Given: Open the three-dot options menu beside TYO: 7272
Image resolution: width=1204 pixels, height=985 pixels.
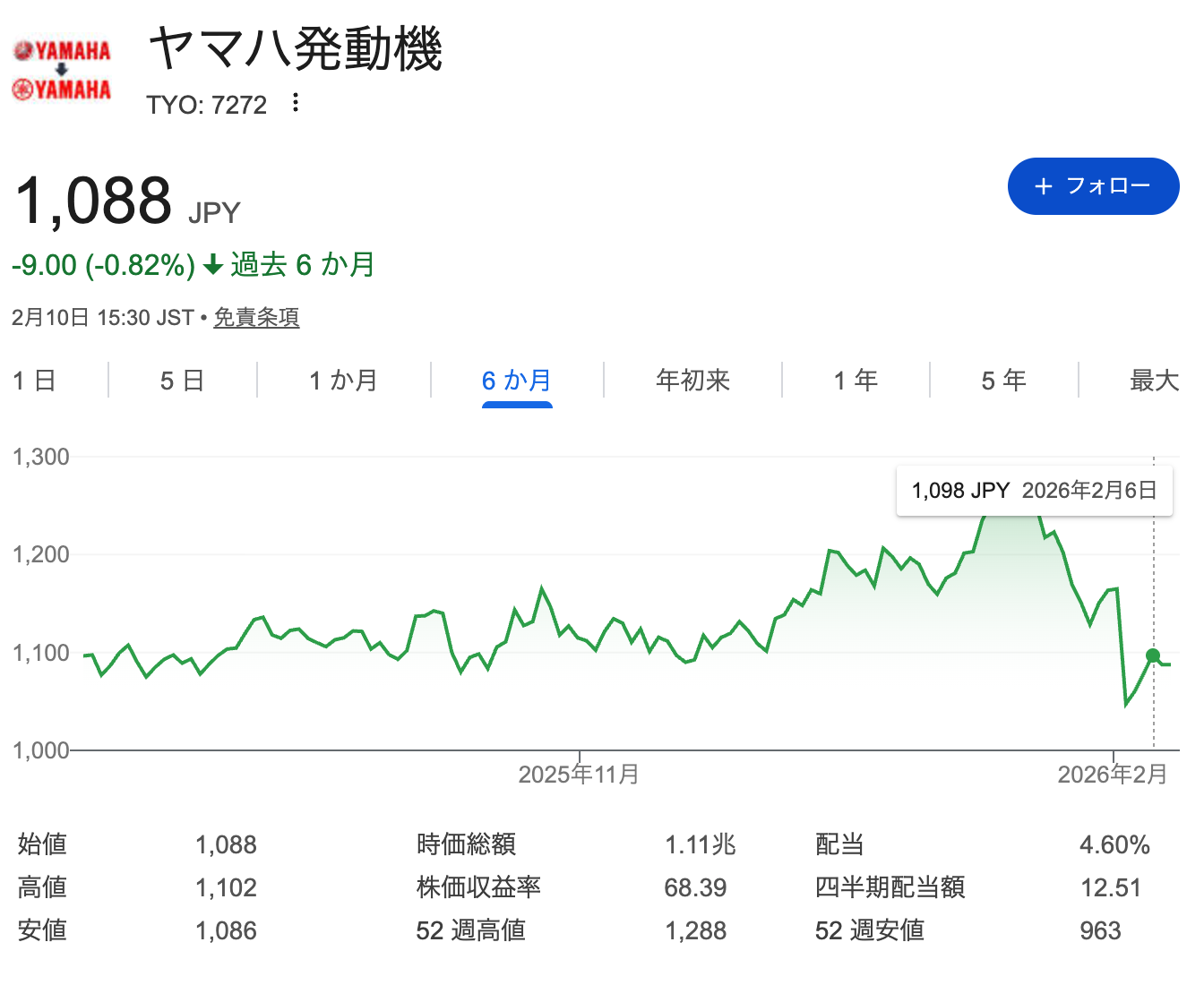Looking at the screenshot, I should click(x=296, y=104).
